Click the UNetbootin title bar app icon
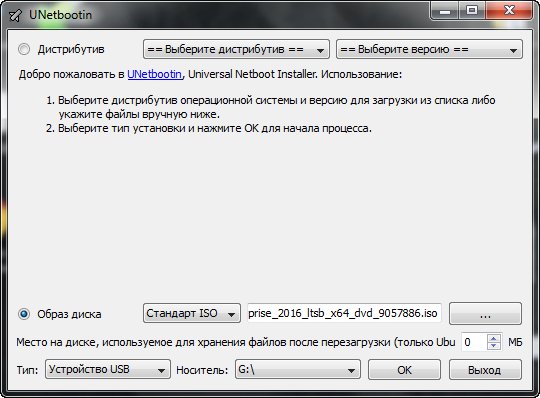 (x=15, y=15)
